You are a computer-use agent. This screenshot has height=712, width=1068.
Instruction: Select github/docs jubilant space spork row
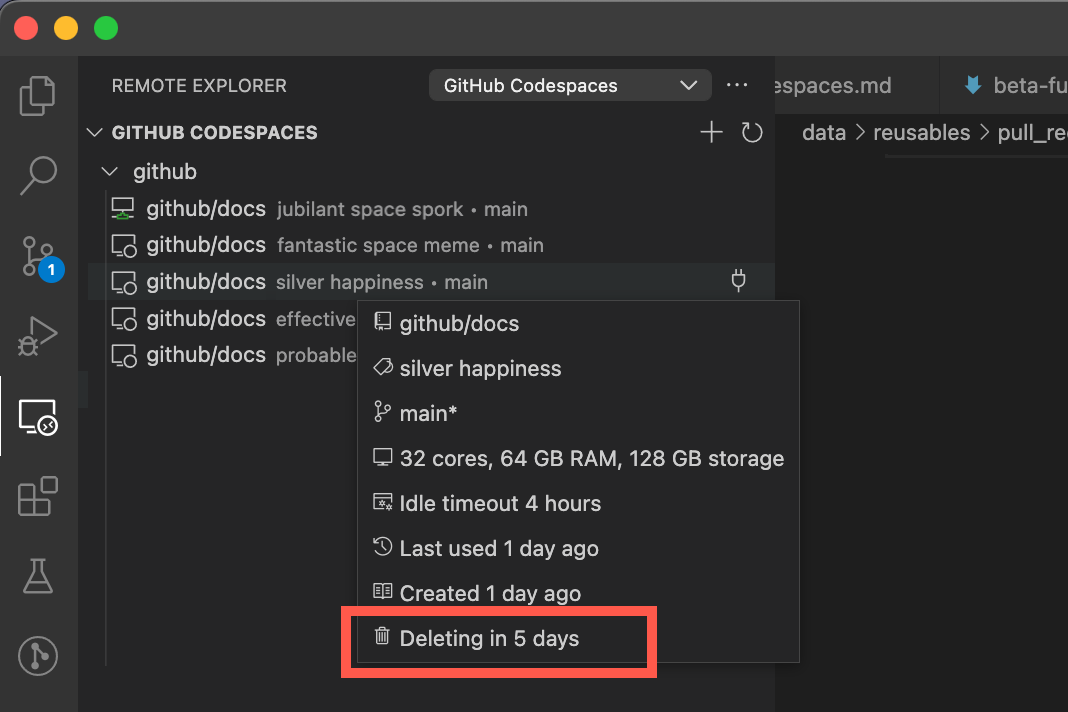[431, 208]
